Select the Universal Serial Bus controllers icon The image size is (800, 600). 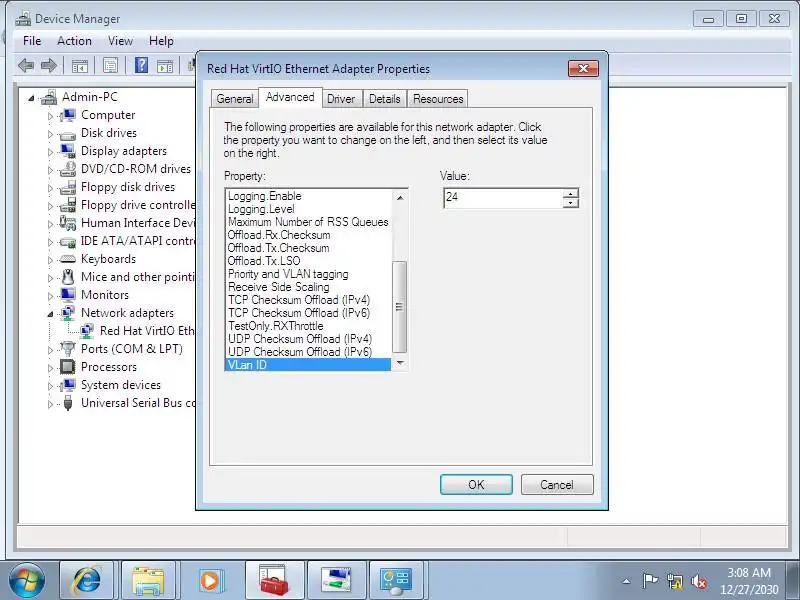pyautogui.click(x=67, y=403)
